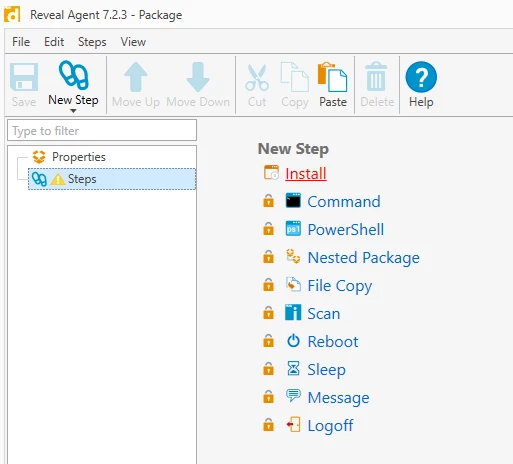
Task: Click the PowerShell ps1 icon
Action: tap(293, 229)
